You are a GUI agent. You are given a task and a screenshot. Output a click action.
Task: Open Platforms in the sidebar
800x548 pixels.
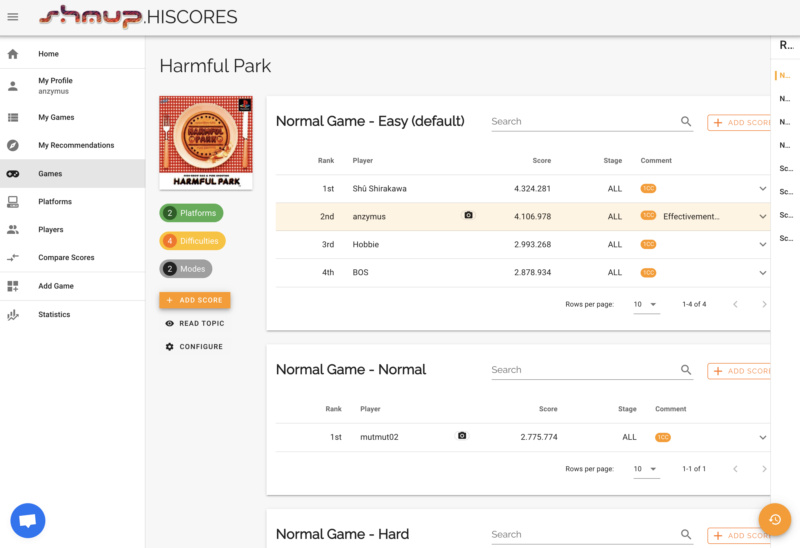(x=72, y=202)
